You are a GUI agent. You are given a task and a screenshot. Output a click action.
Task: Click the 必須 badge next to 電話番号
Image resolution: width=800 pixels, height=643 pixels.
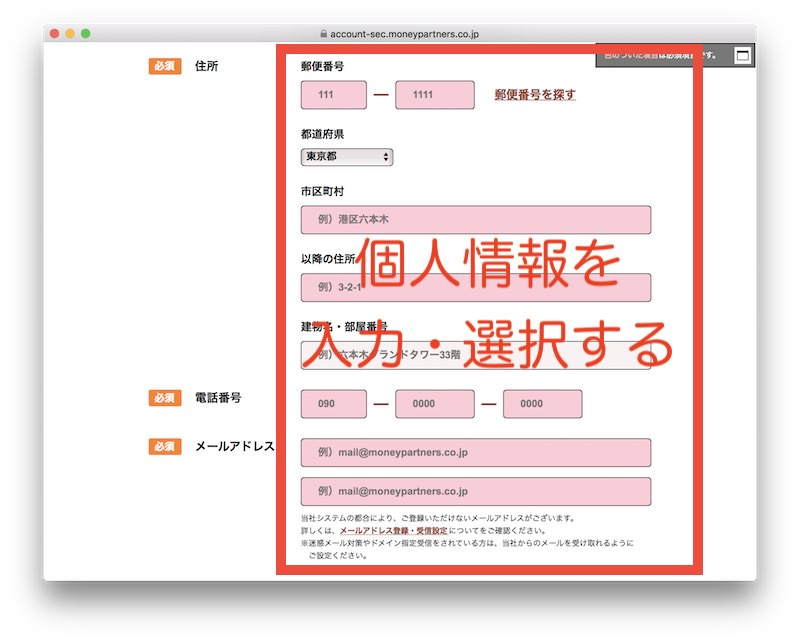coord(165,398)
